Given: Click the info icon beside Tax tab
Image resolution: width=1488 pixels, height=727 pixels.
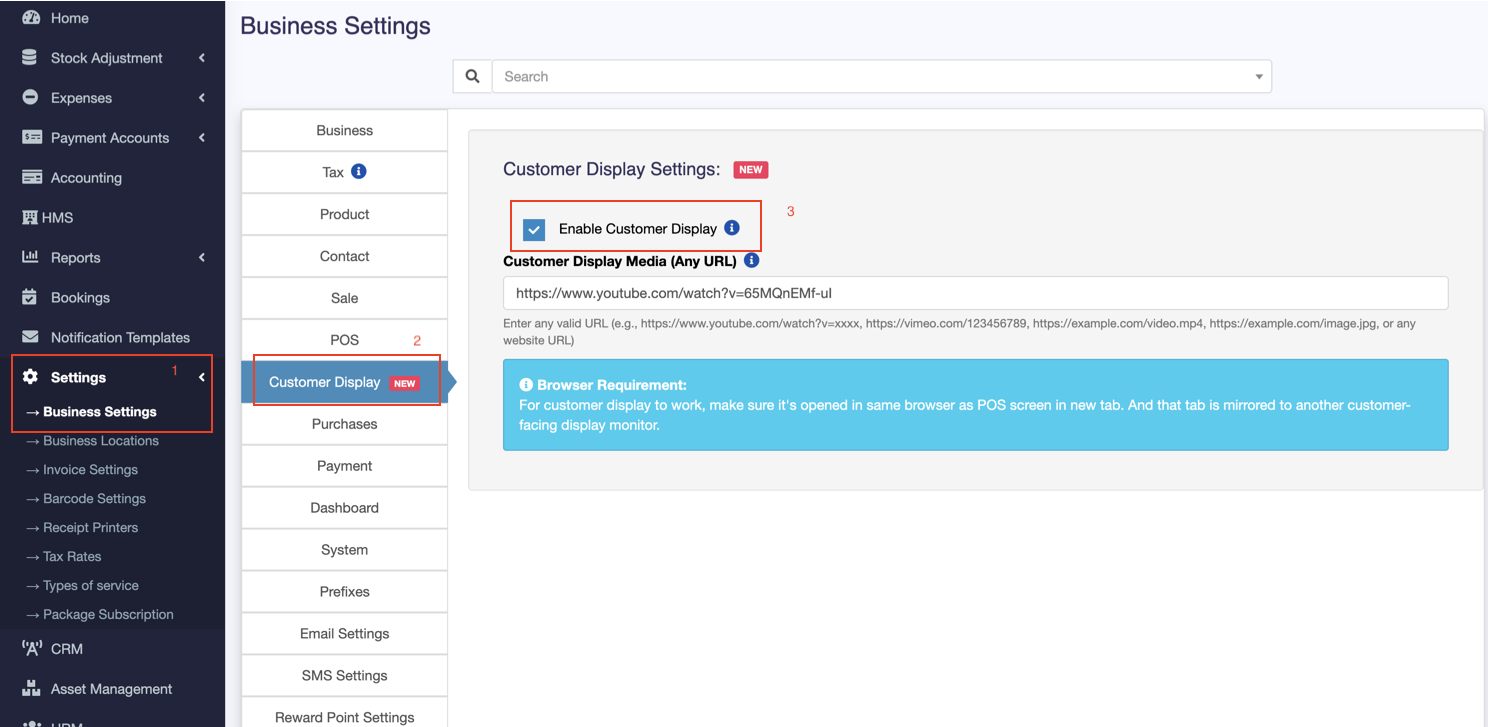Looking at the screenshot, I should [359, 171].
